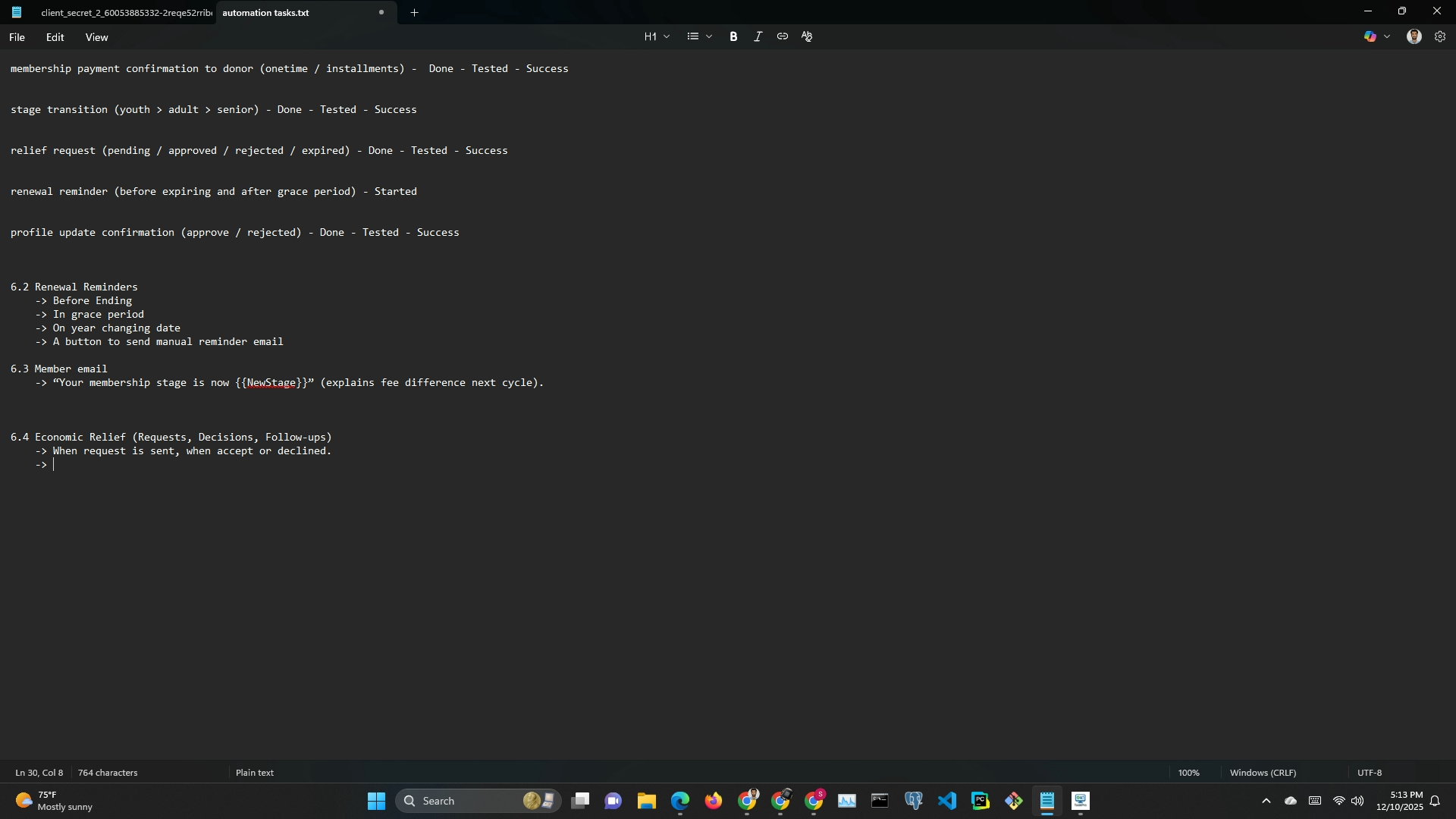
Task: Click the 100% zoom level indicator
Action: [x=1188, y=773]
